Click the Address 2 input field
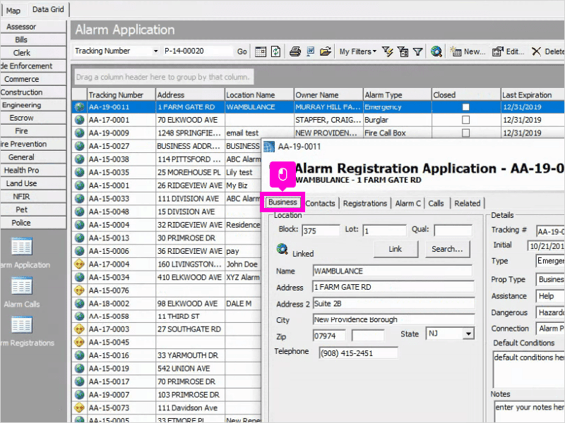Screen dimensions: 565x423 point(393,303)
